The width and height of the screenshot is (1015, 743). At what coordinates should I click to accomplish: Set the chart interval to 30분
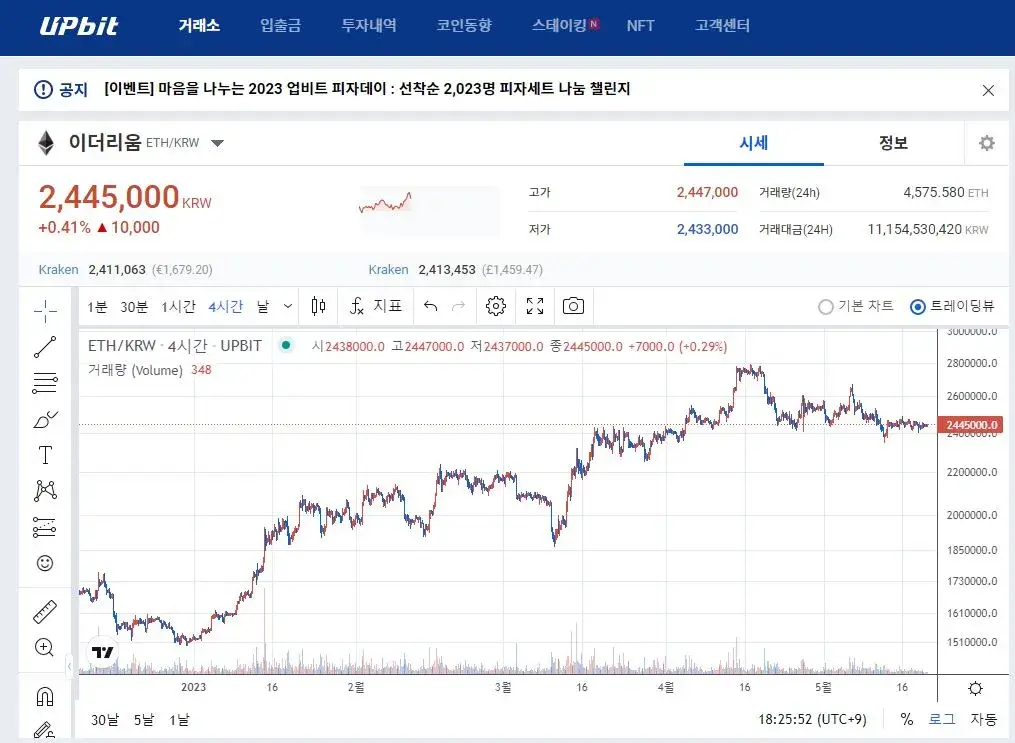pyautogui.click(x=134, y=306)
